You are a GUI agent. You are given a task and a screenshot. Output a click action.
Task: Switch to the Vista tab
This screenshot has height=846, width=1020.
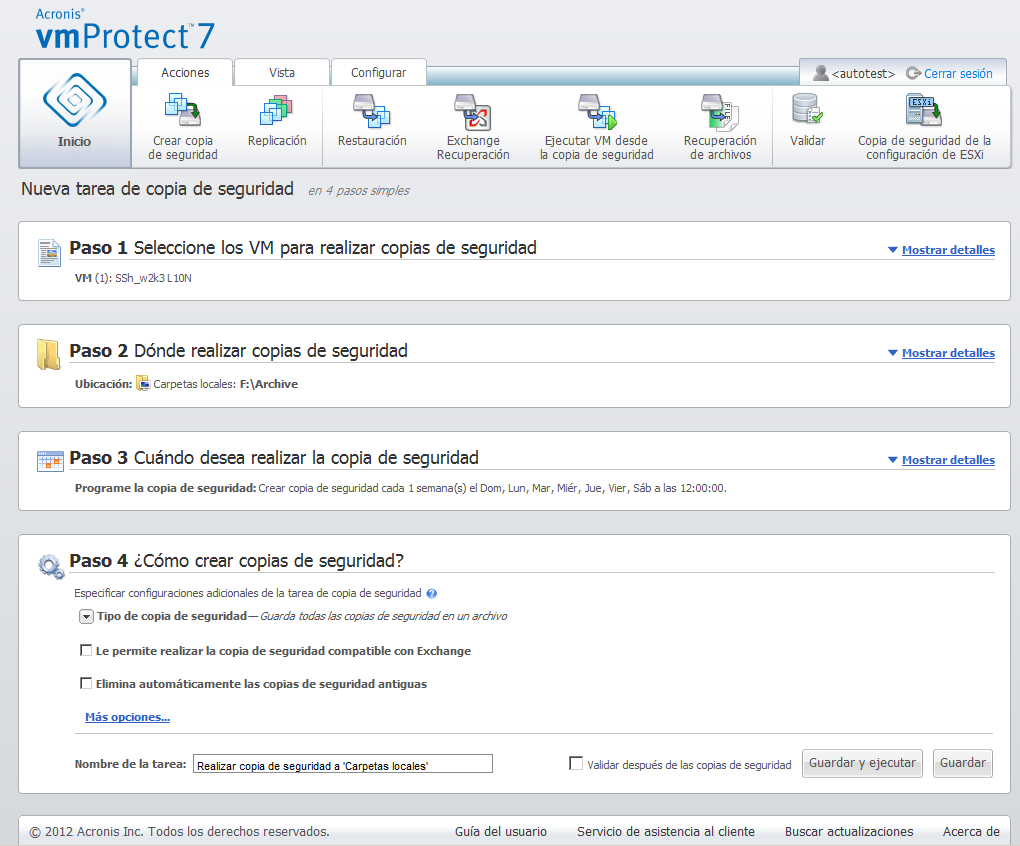[281, 73]
